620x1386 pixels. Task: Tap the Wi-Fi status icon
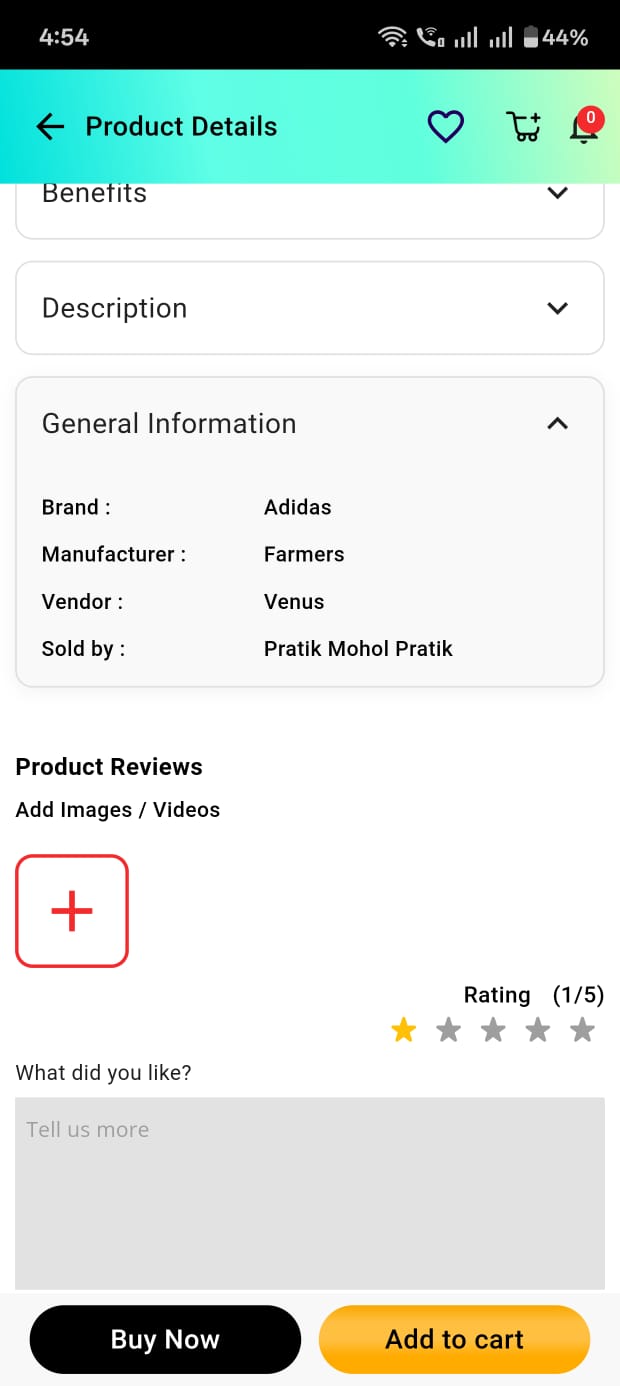(x=392, y=38)
